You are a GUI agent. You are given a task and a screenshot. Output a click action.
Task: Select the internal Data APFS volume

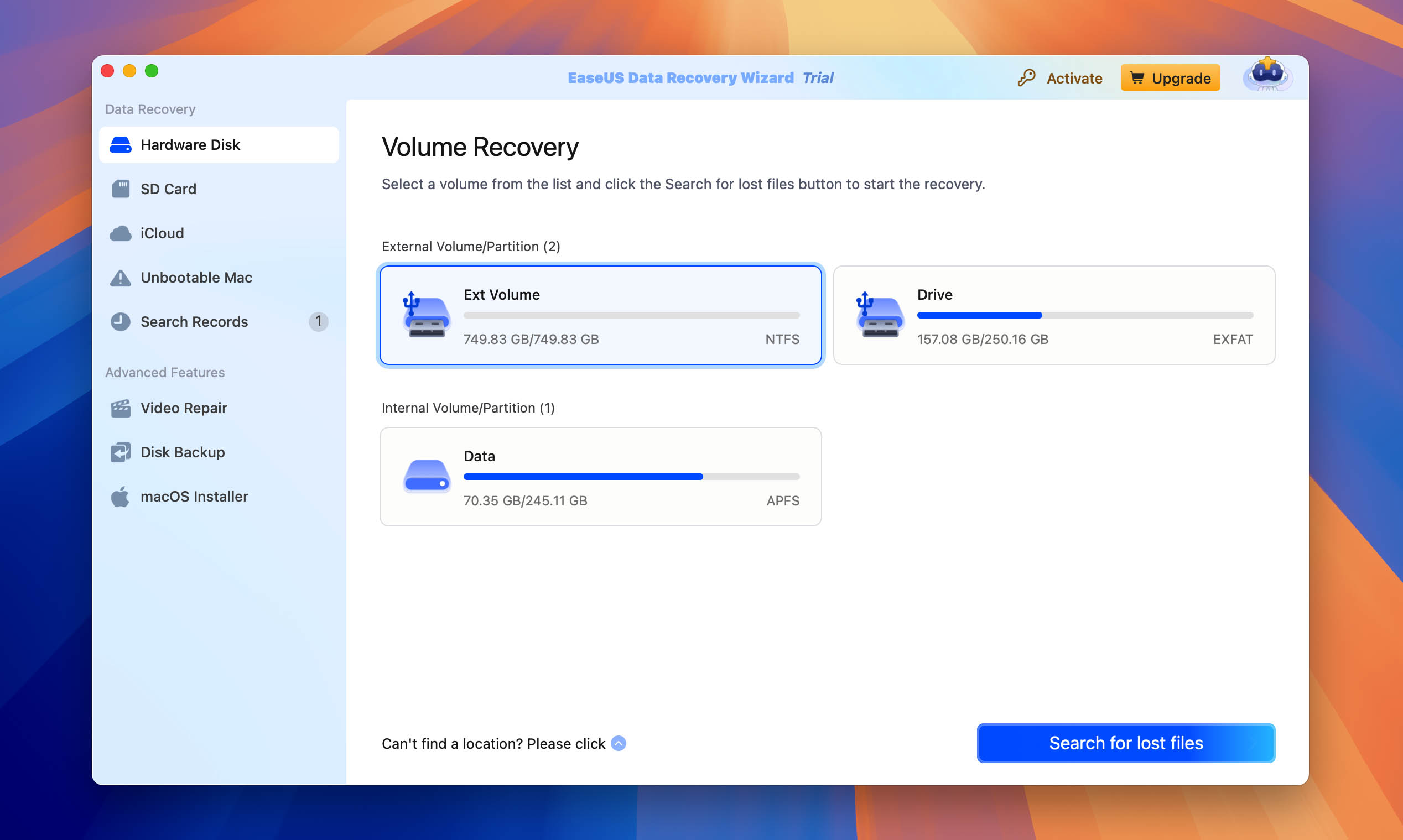tap(600, 476)
